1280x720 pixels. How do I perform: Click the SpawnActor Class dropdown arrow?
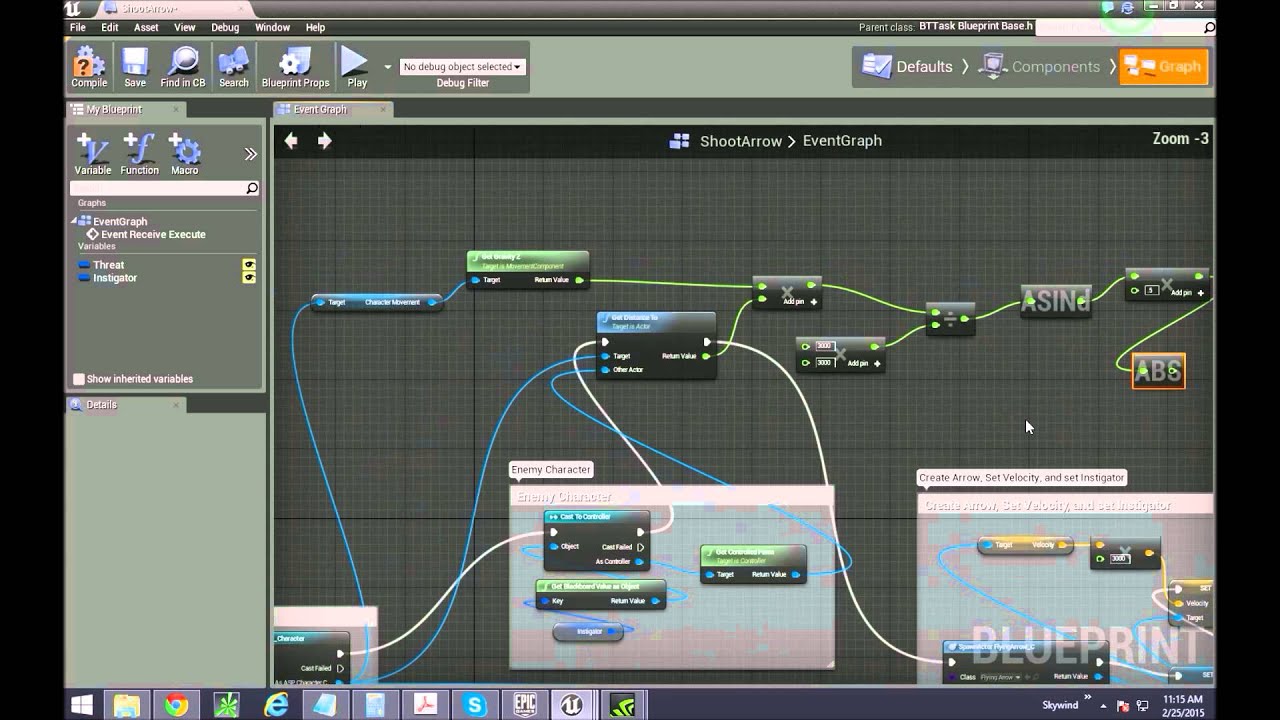click(1018, 677)
